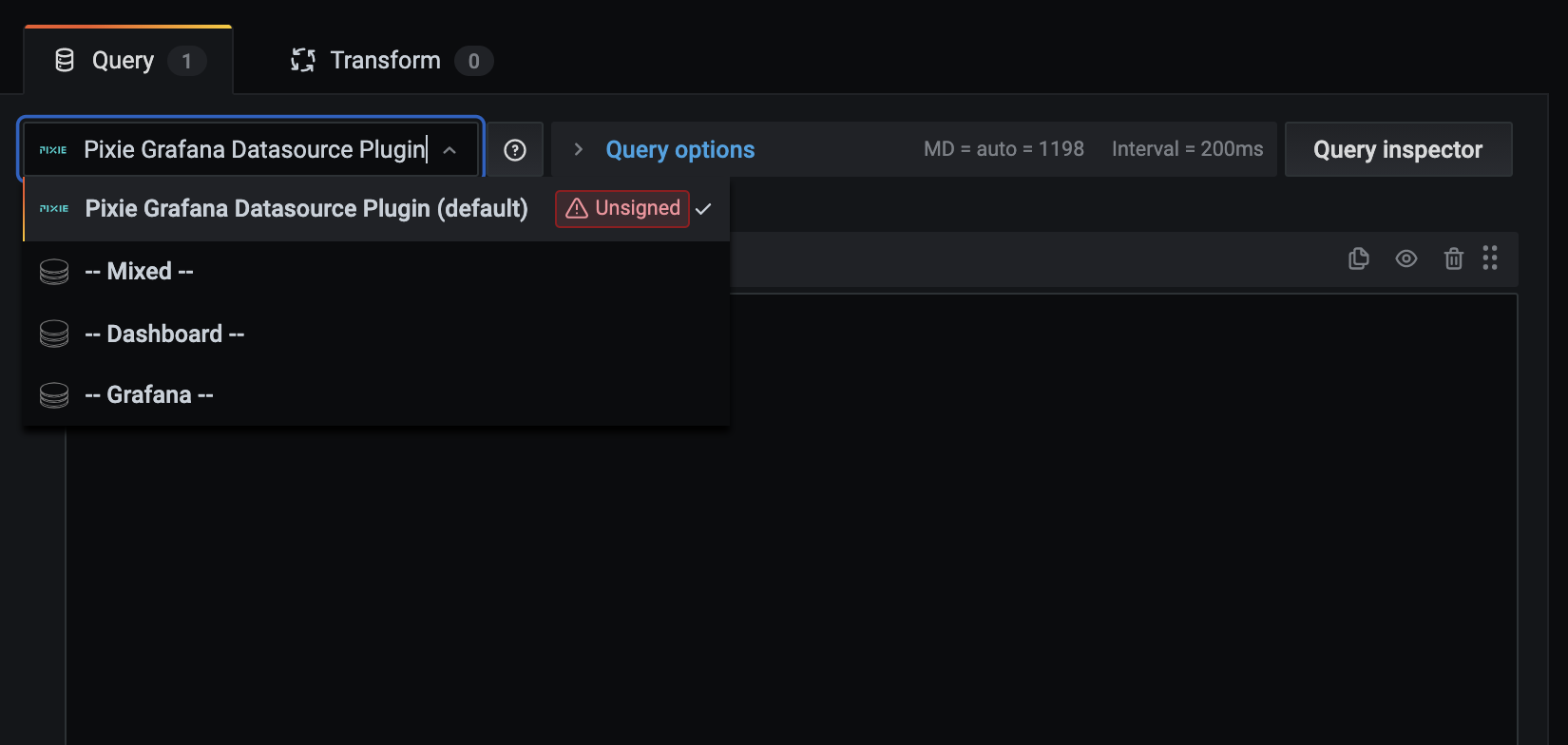Expand Query options chevron arrow
Viewport: 1568px width, 745px height.
578,149
